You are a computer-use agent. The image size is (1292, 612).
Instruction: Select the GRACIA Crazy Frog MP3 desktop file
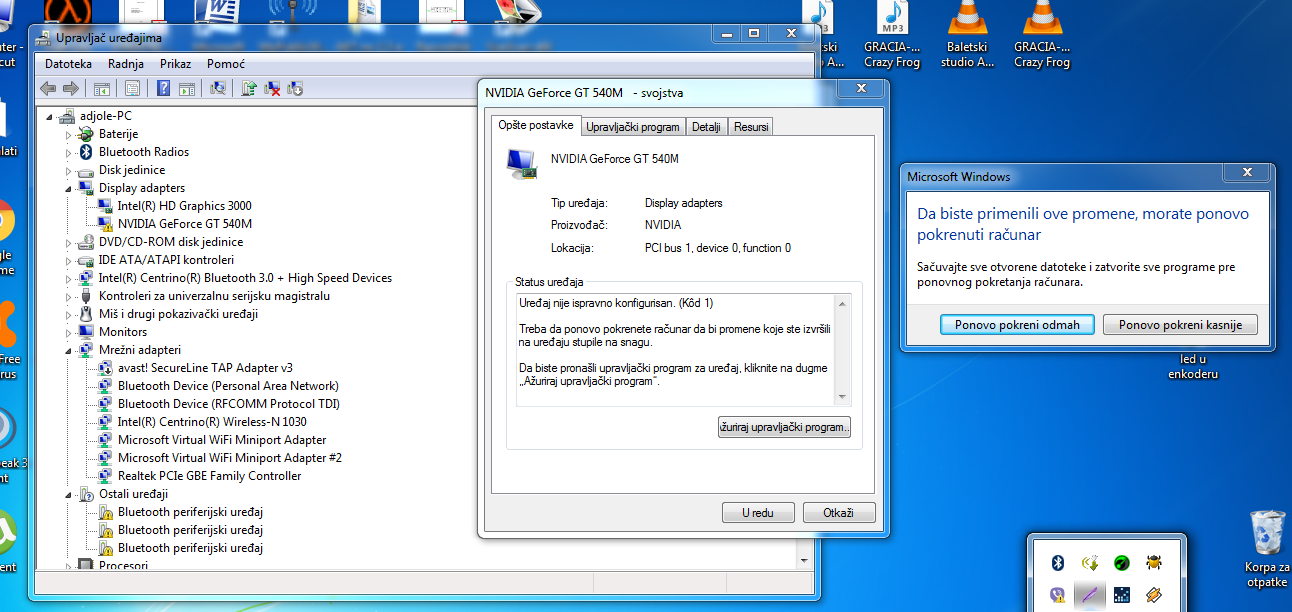click(x=892, y=35)
